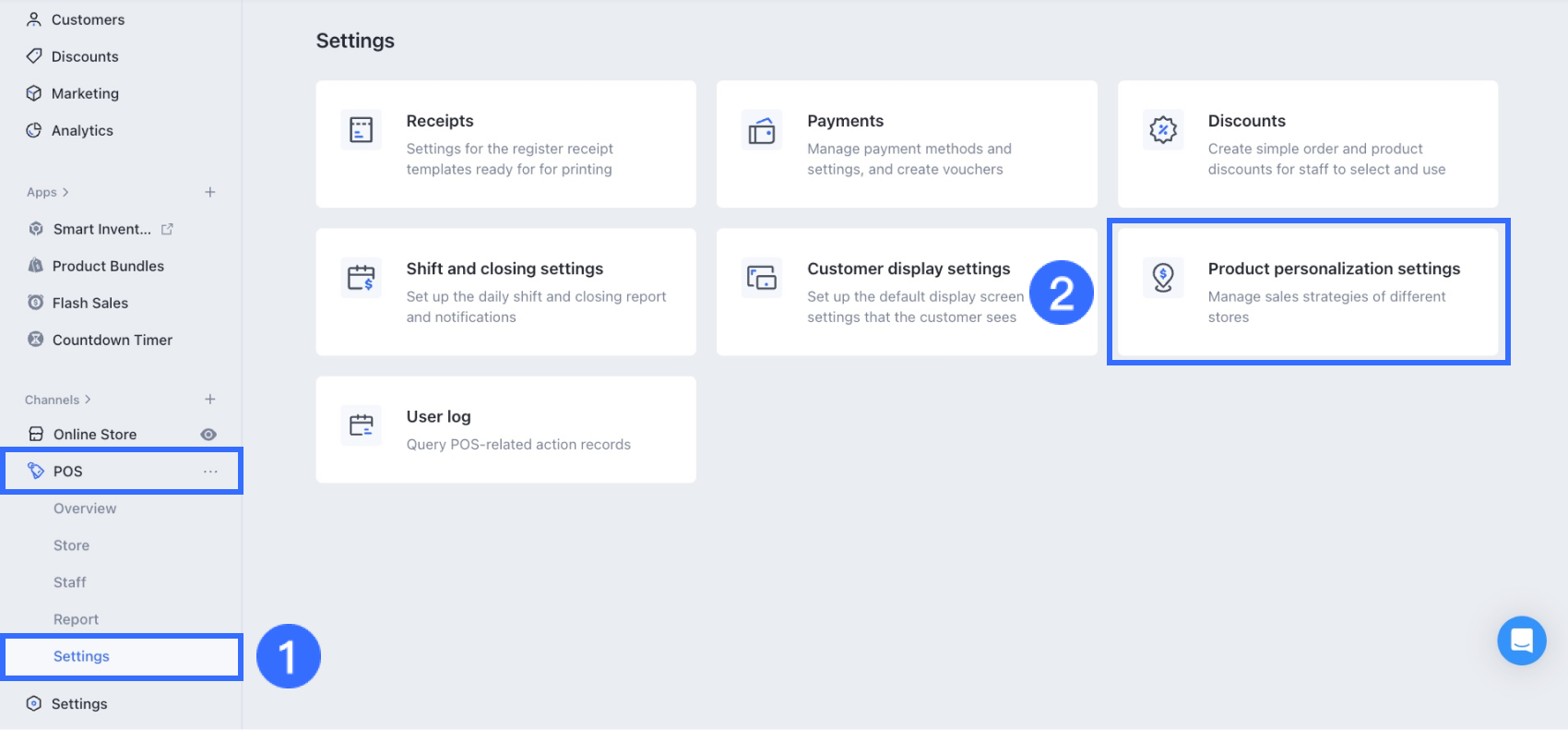The image size is (1568, 730).
Task: Add a new app with plus icon
Action: click(210, 192)
